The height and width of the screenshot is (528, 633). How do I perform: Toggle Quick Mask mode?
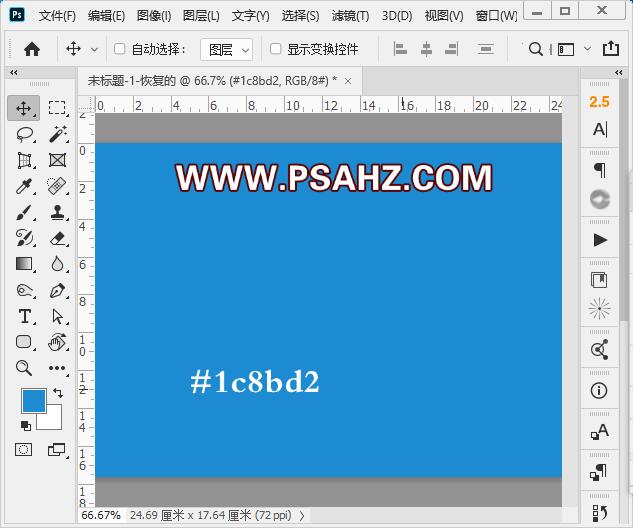[23, 449]
